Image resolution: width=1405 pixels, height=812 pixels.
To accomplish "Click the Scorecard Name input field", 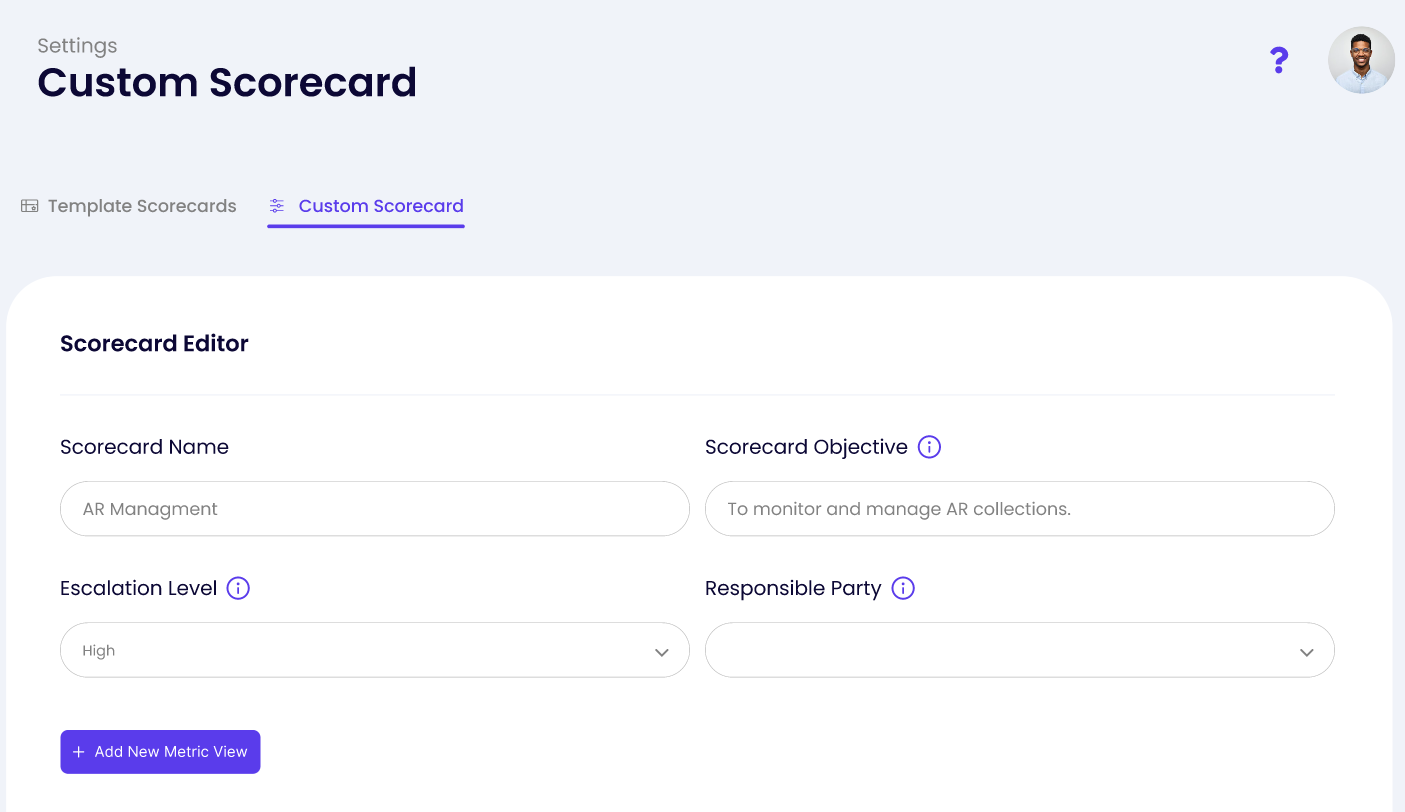I will tap(374, 509).
